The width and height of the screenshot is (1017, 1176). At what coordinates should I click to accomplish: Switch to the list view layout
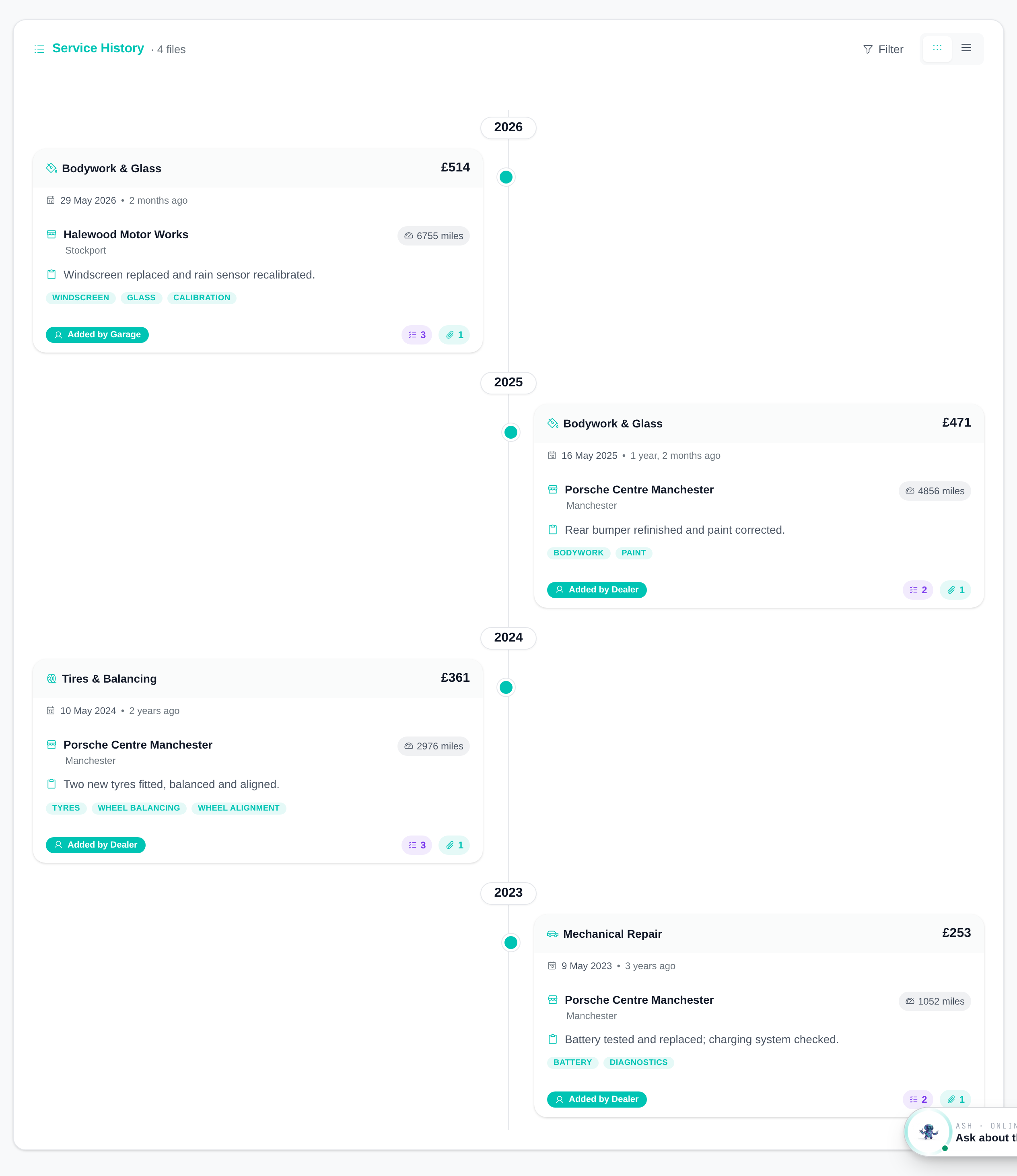[x=966, y=49]
